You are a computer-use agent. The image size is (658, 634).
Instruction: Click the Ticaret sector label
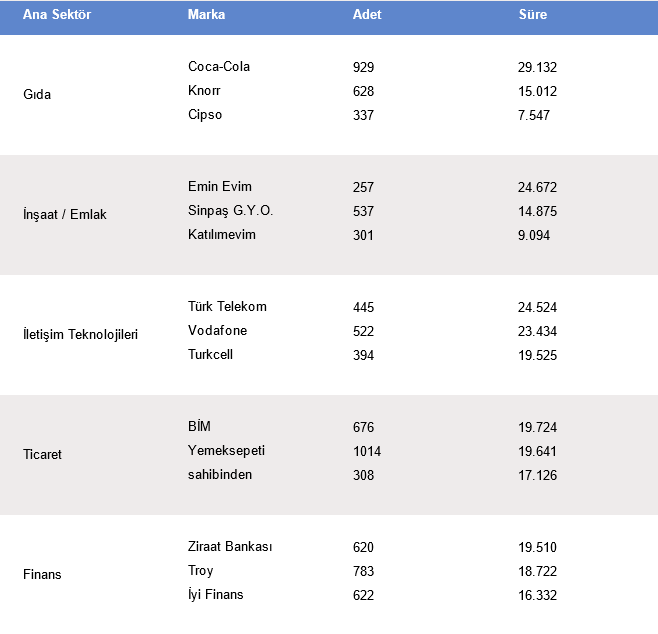pyautogui.click(x=42, y=455)
